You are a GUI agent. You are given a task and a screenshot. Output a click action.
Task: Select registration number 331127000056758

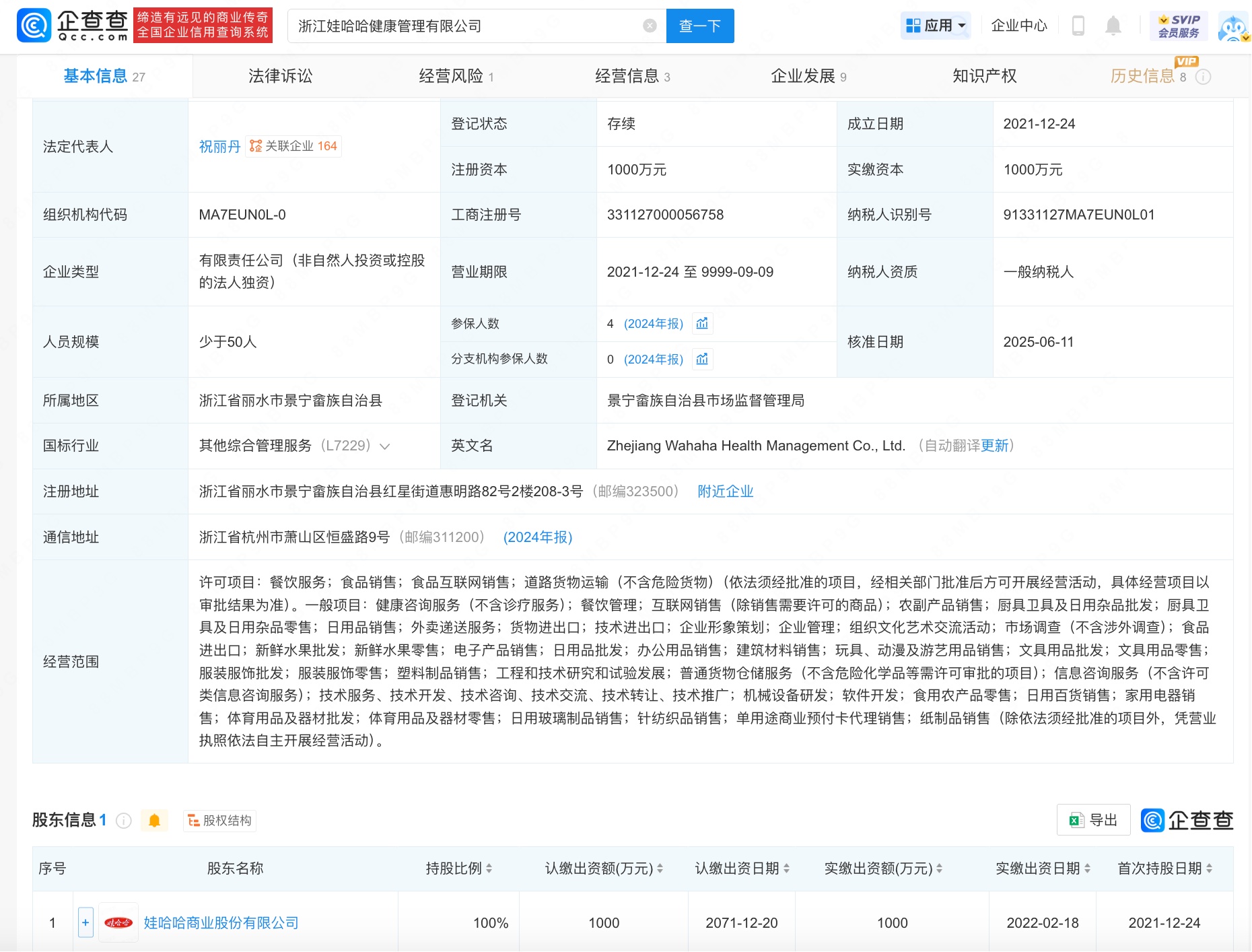(665, 215)
